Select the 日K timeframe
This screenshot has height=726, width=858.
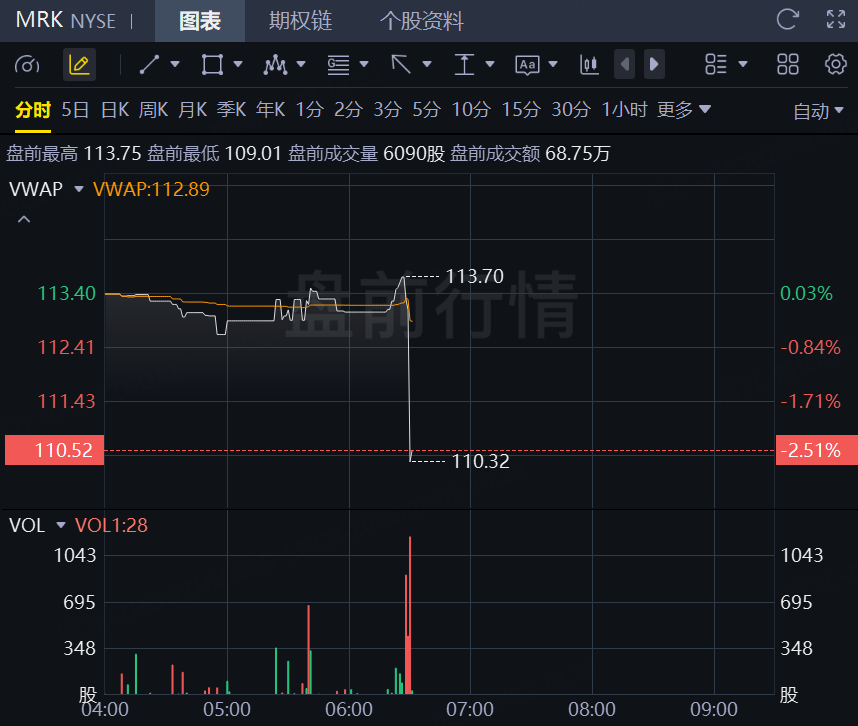115,110
